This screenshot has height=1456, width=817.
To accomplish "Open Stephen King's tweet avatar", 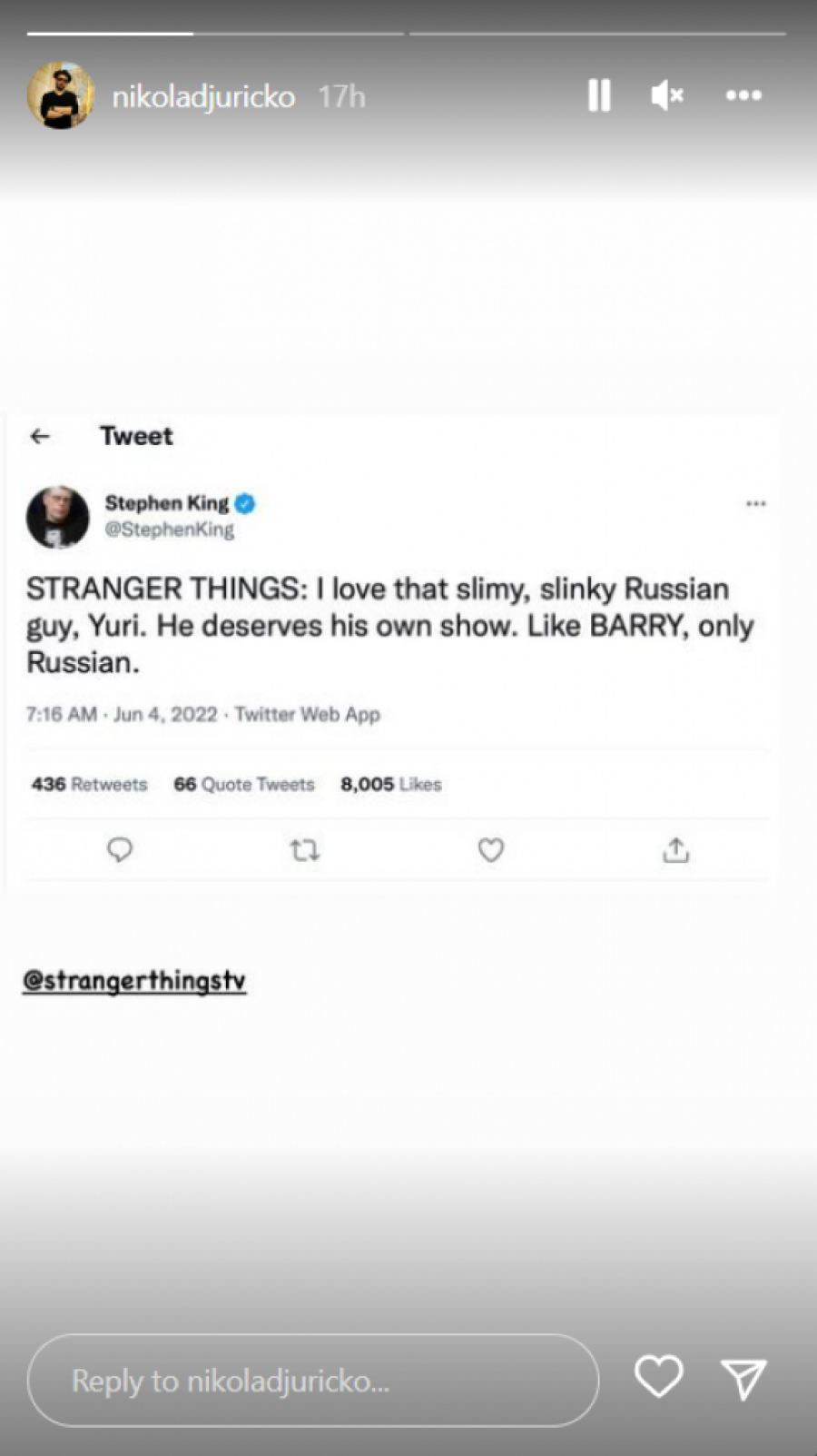I will click(58, 517).
